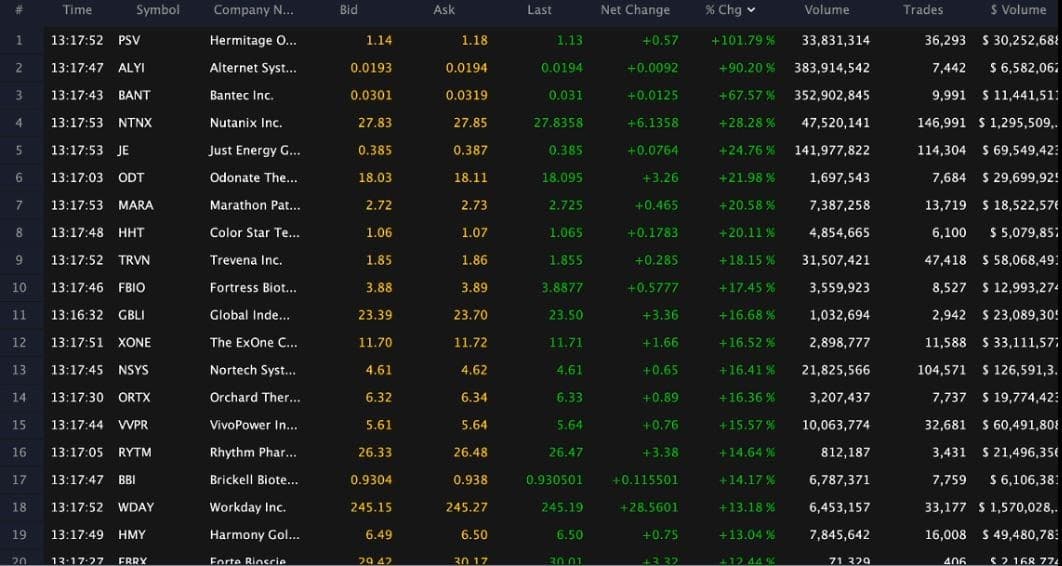Image resolution: width=1062 pixels, height=566 pixels.
Task: Sort by the Trades column header
Action: (923, 10)
